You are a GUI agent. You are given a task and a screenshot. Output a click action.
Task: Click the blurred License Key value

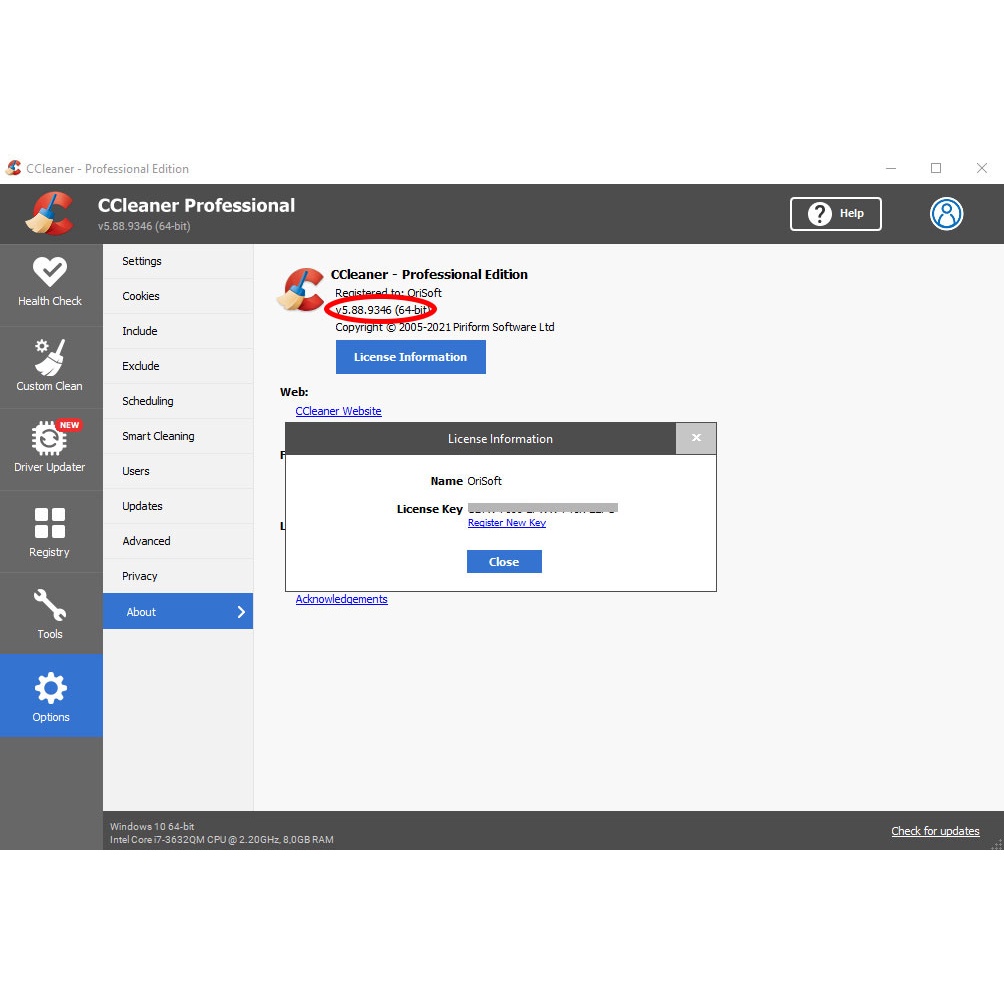pos(542,508)
